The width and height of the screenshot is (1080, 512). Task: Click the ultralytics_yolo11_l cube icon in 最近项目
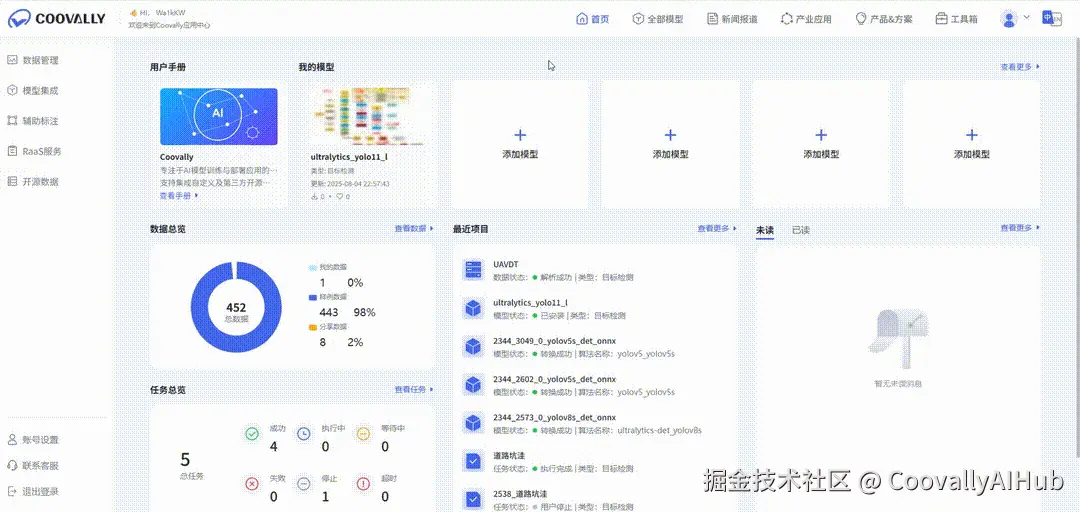point(472,309)
